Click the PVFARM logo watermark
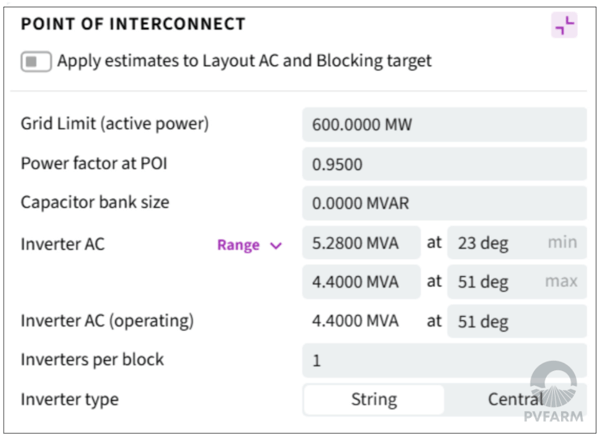600x439 pixels. pos(553,392)
